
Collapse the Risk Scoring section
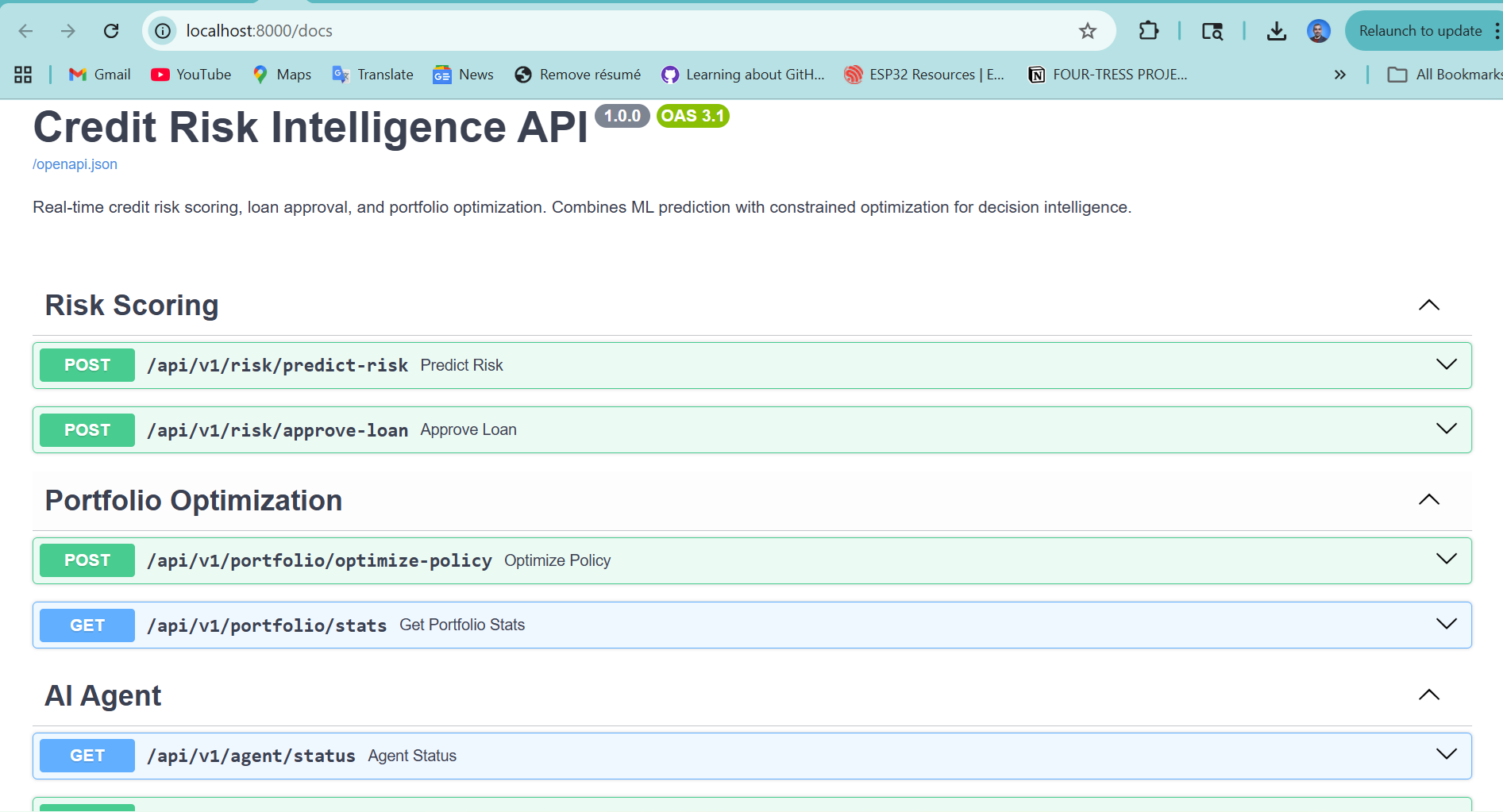click(1428, 306)
